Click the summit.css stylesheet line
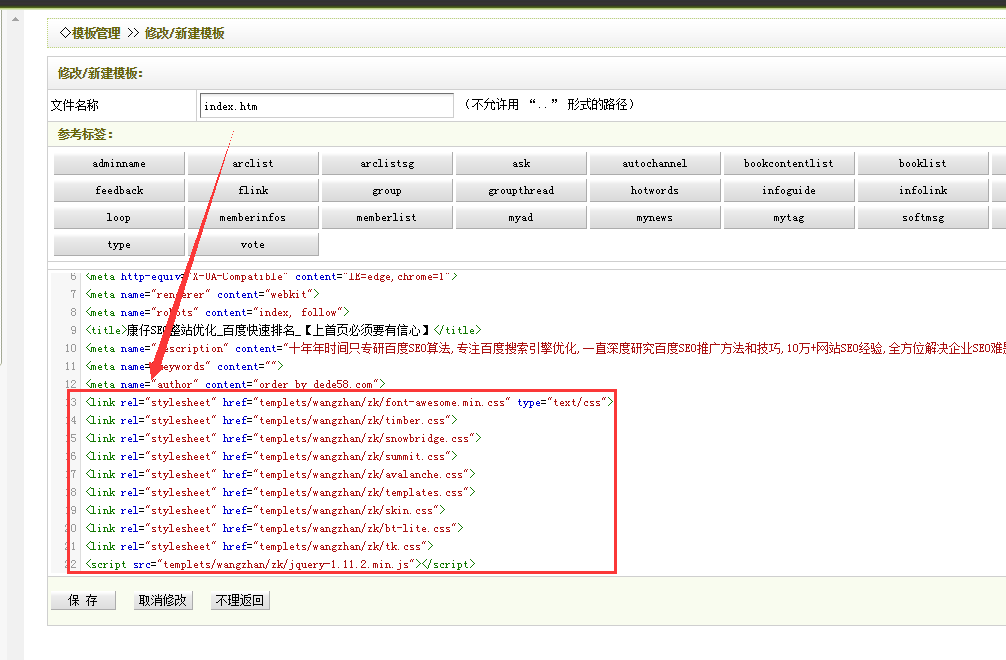 pyautogui.click(x=272, y=456)
